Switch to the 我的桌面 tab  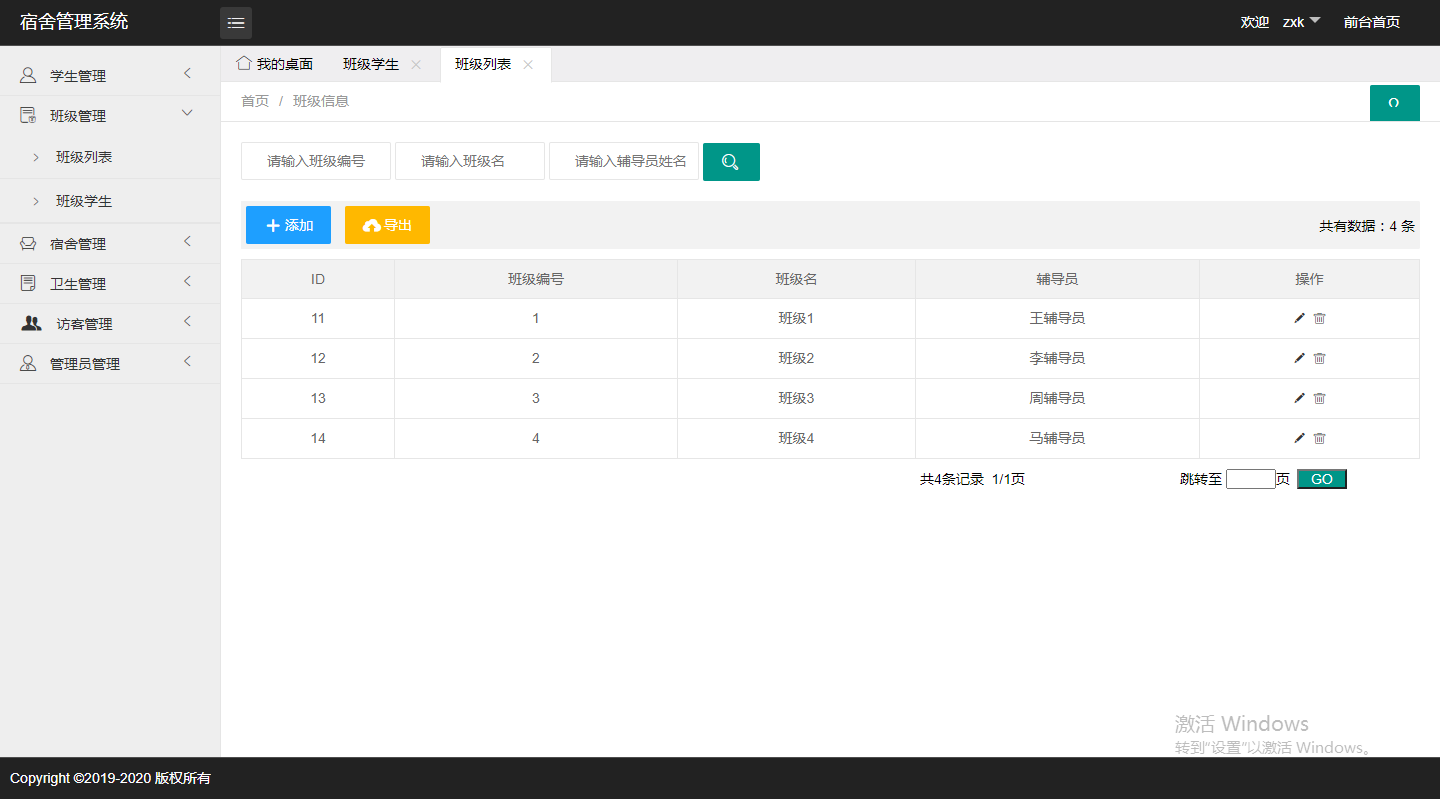pos(275,64)
